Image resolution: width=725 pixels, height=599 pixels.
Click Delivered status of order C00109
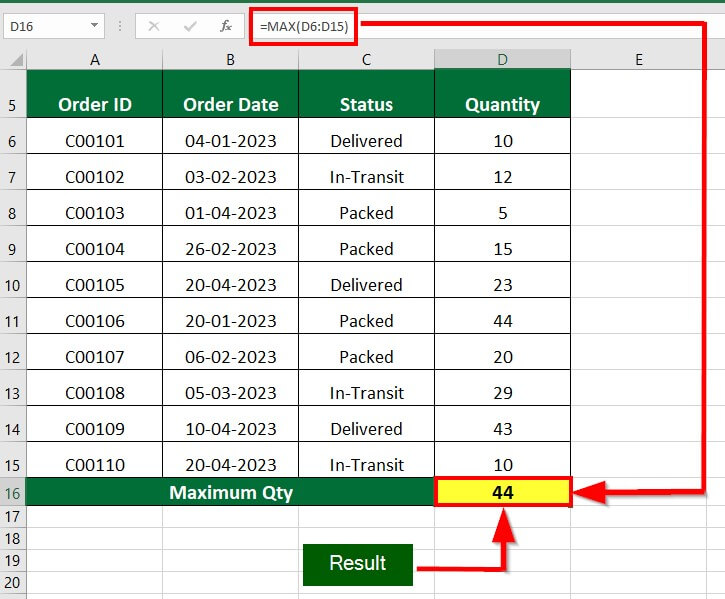(x=366, y=424)
